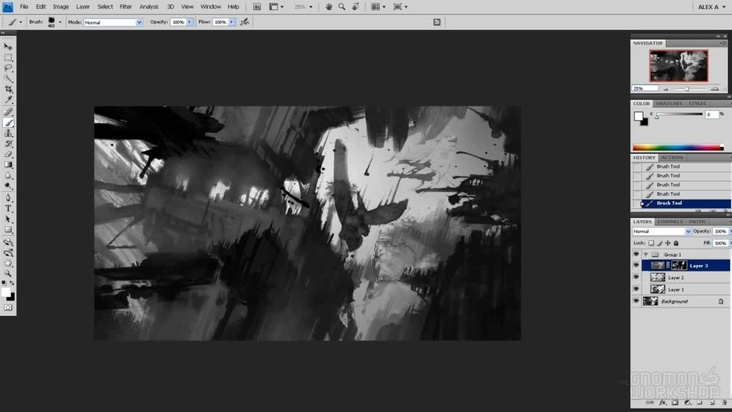The image size is (732, 412).
Task: Select the Move tool in the toolbox
Action: point(9,47)
